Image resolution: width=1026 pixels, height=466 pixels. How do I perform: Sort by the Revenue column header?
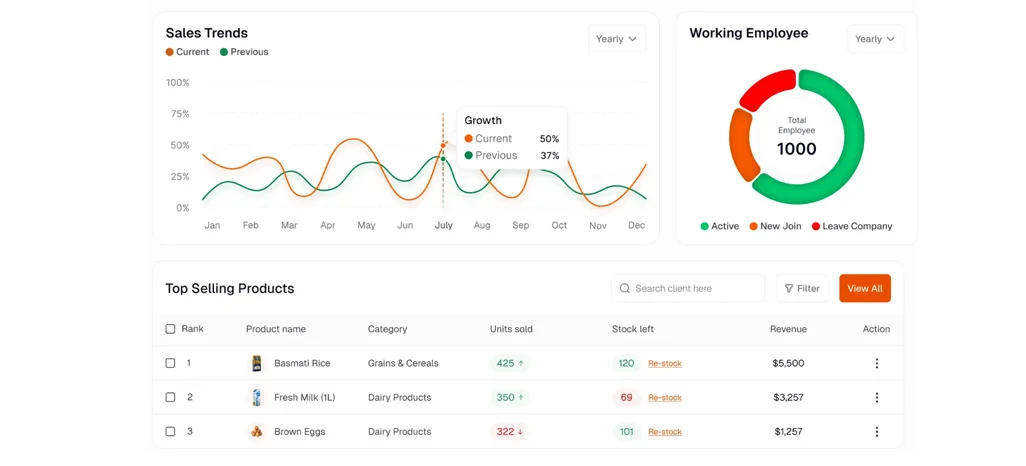[788, 329]
